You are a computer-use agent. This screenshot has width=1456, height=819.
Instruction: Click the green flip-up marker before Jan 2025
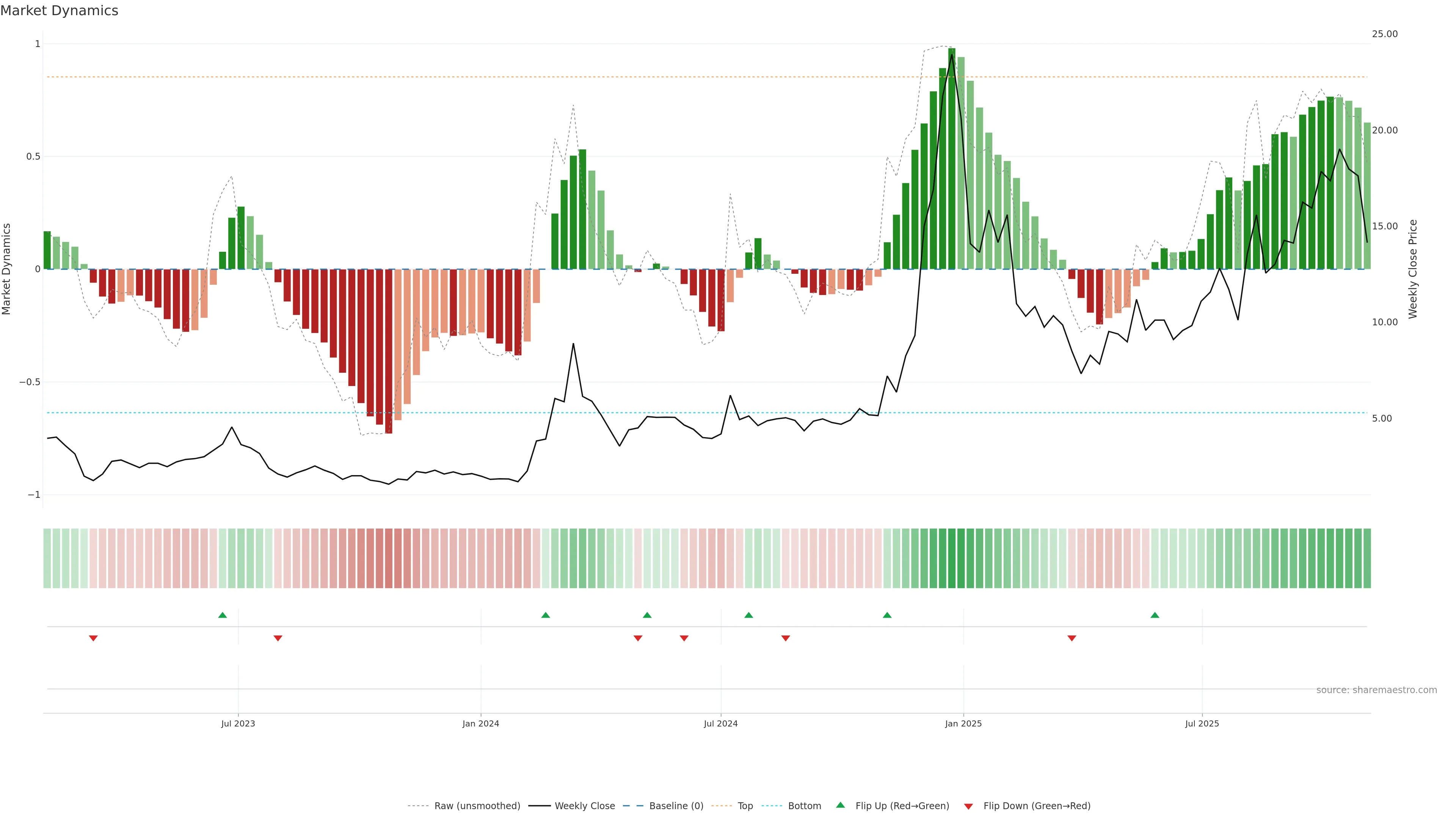tap(887, 615)
